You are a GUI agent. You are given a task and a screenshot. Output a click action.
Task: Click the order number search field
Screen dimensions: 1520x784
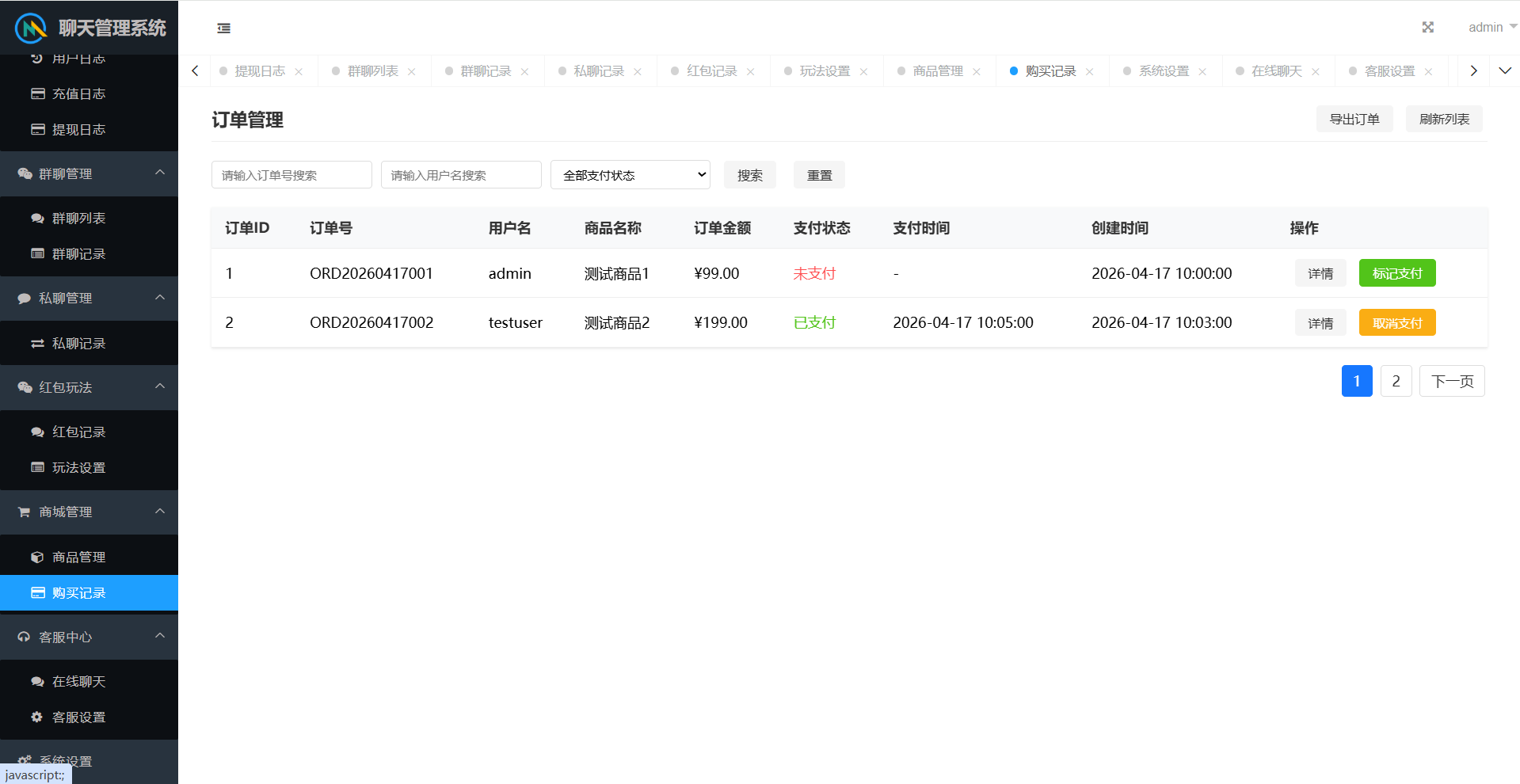(291, 175)
